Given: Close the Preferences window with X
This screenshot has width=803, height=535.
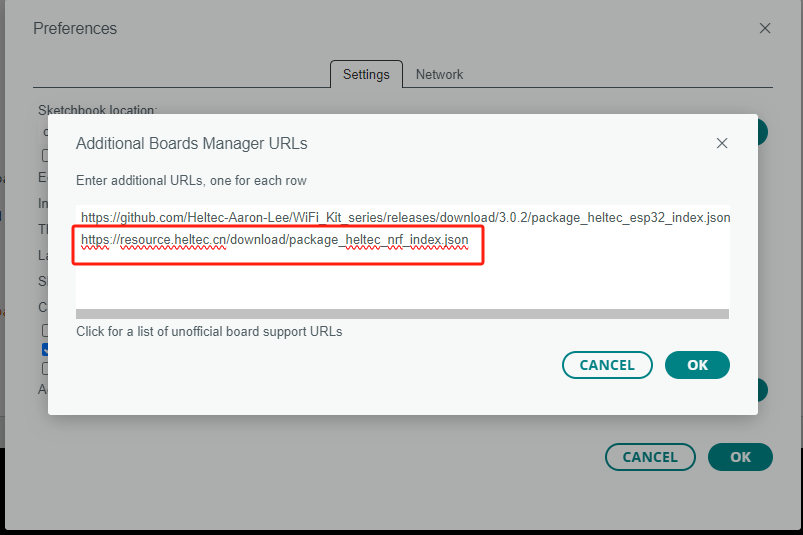Looking at the screenshot, I should 765,29.
